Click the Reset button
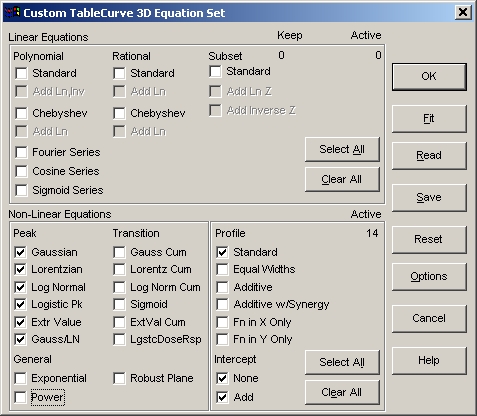 tap(429, 239)
